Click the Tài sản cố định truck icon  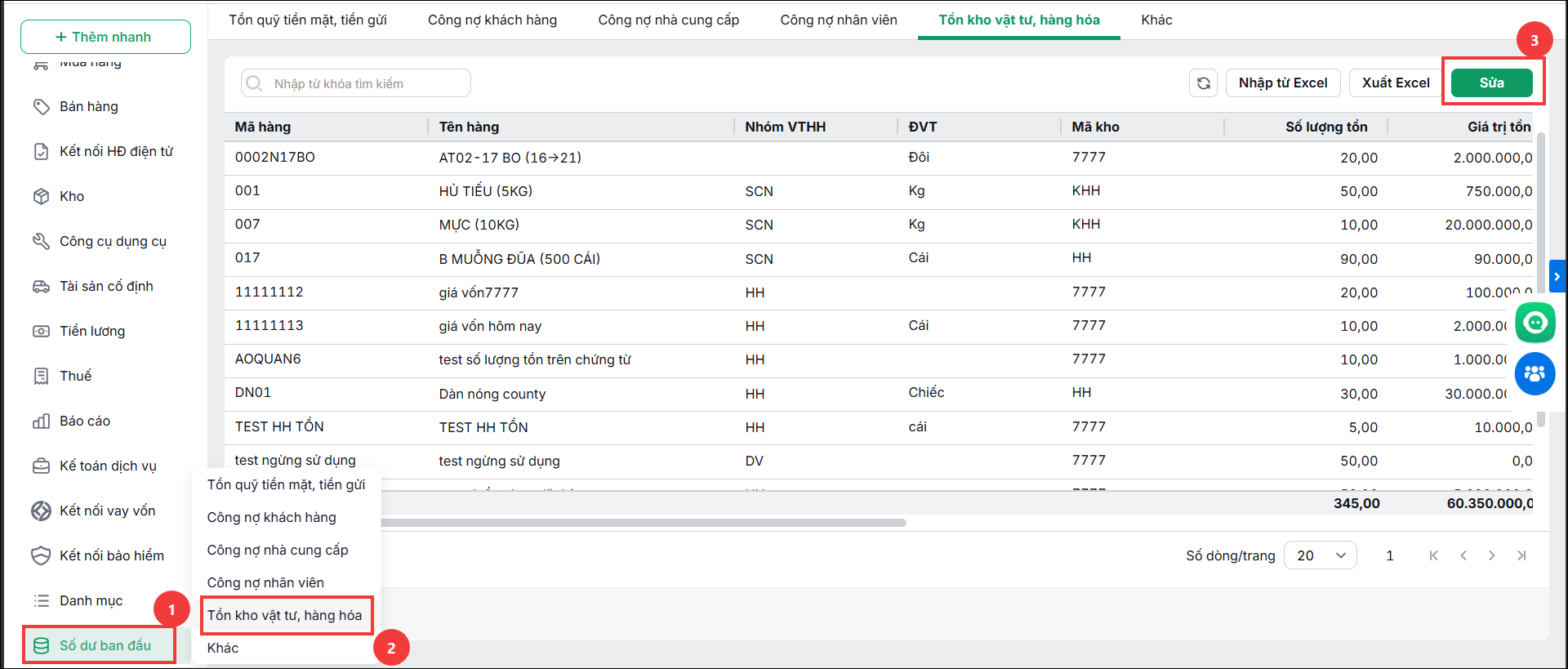click(41, 287)
